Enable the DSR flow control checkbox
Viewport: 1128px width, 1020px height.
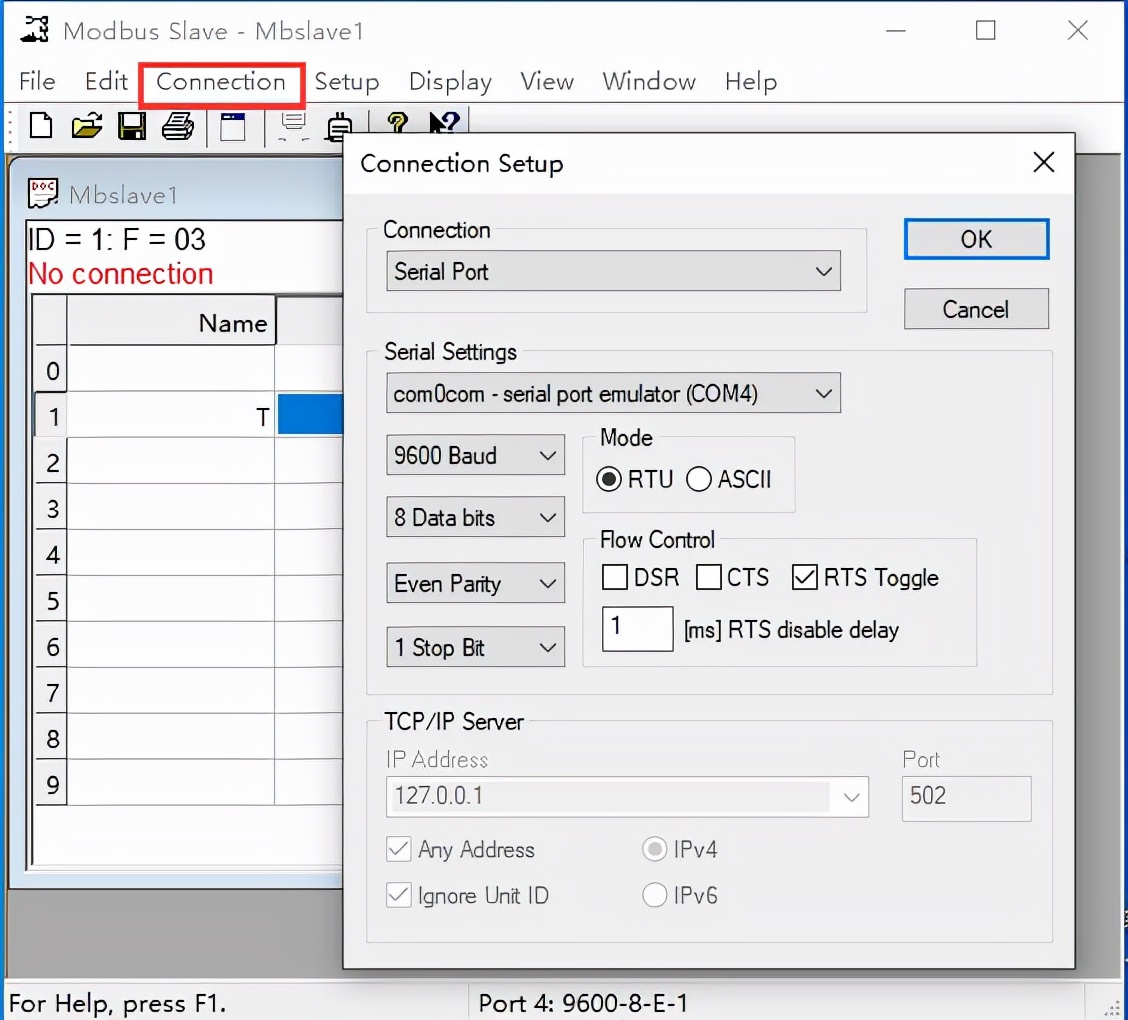click(615, 578)
